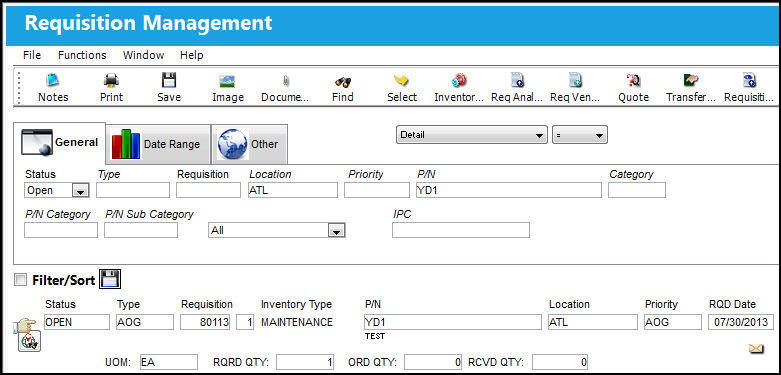
Task: Click the Priority filter input field
Action: [377, 190]
